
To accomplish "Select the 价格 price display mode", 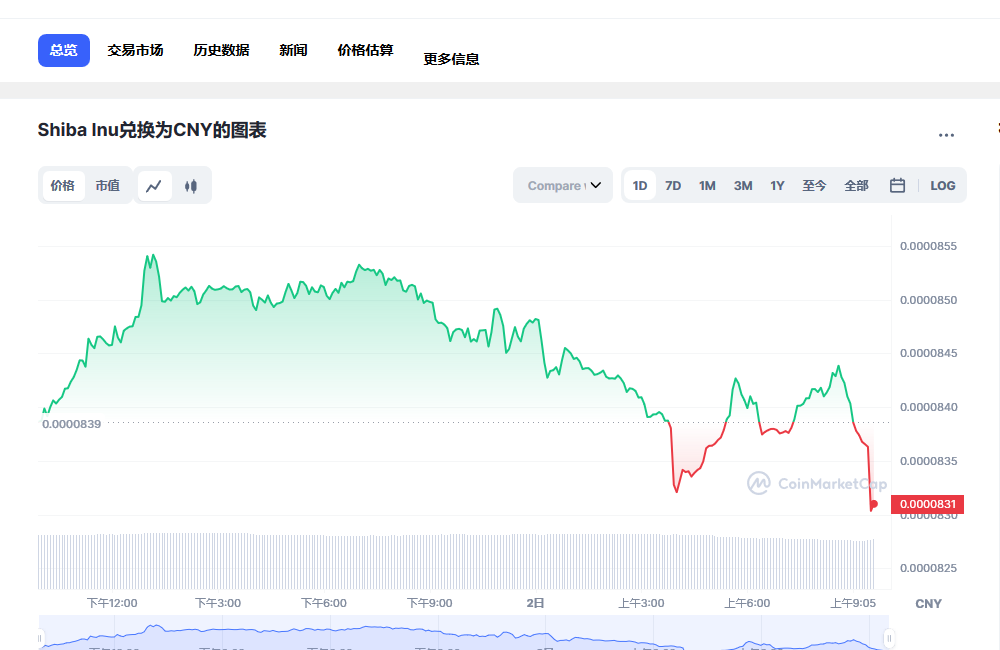I will [x=61, y=185].
